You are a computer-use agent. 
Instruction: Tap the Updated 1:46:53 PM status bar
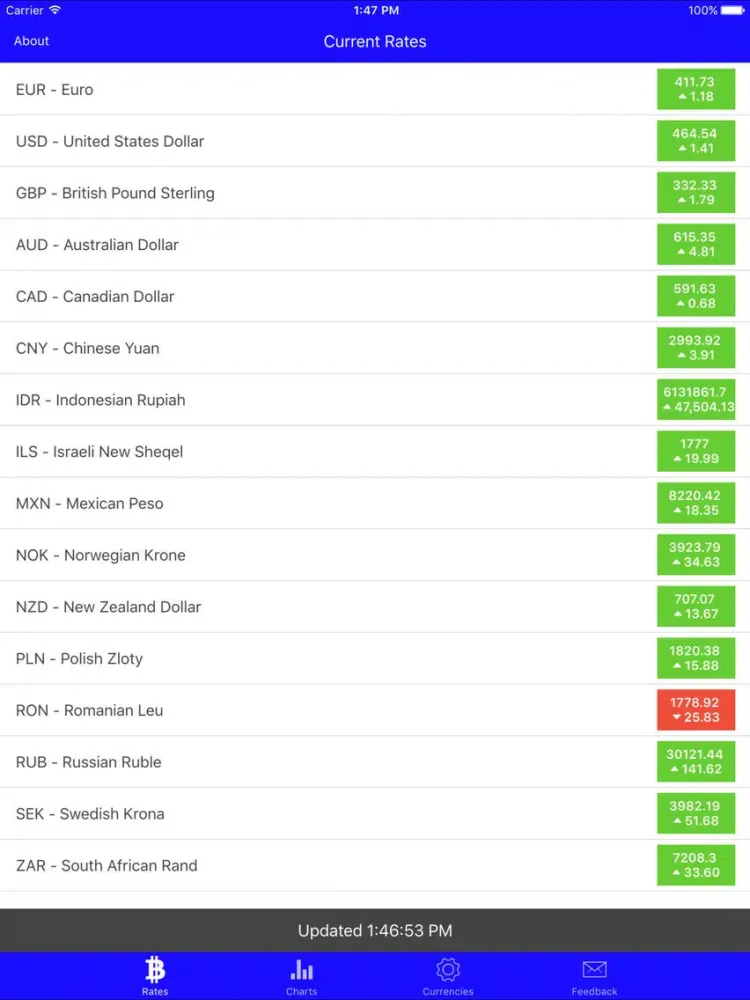[375, 931]
